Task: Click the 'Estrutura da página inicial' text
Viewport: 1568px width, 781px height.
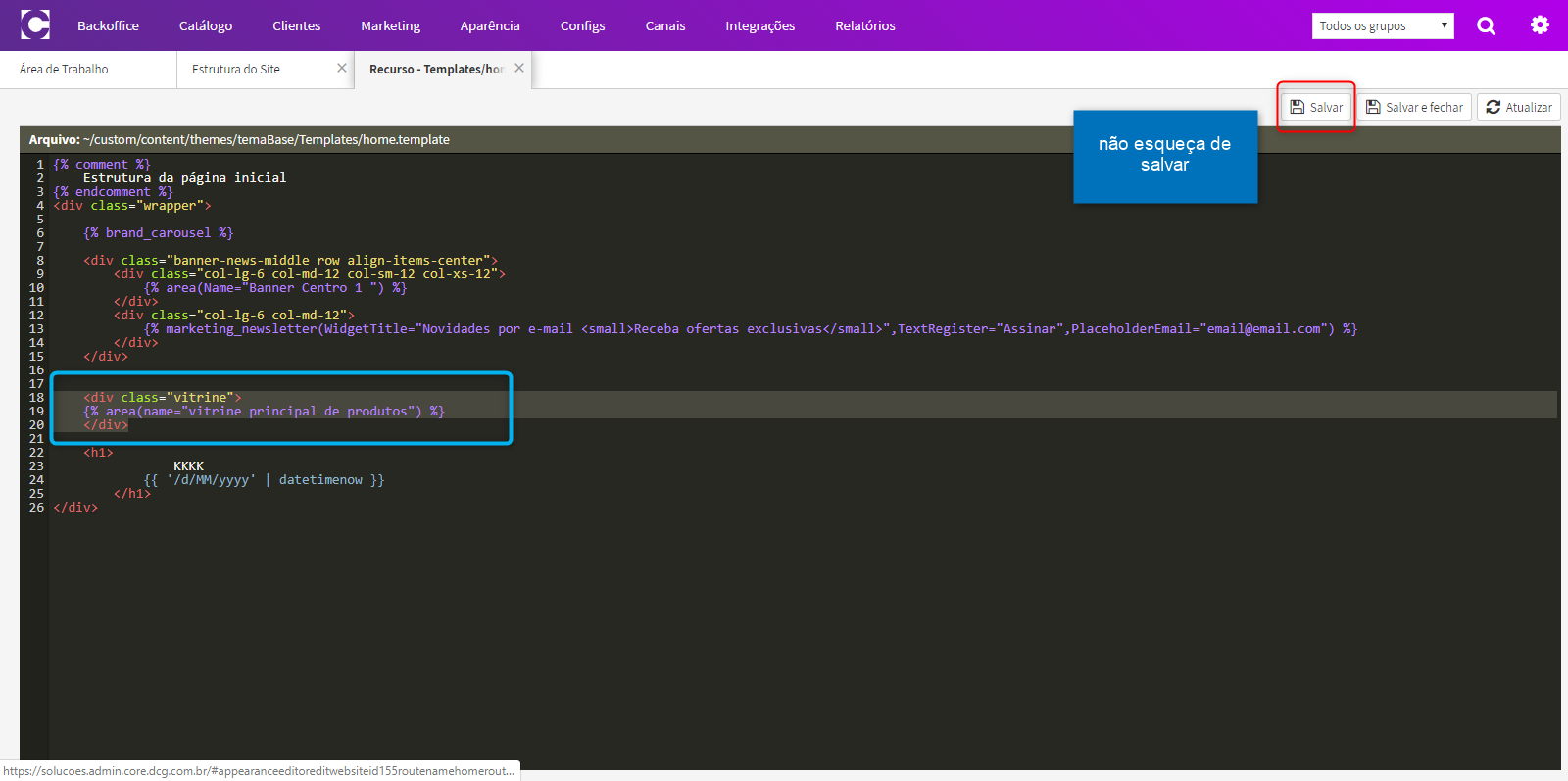Action: point(185,178)
